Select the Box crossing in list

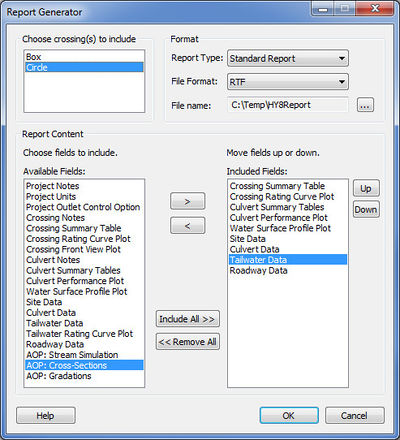[x=84, y=57]
